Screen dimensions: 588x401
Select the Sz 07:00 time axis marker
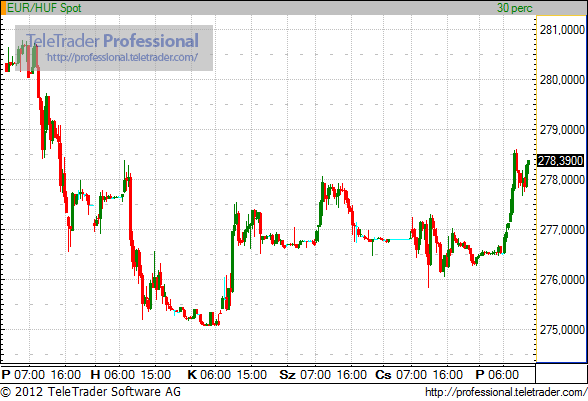point(305,374)
